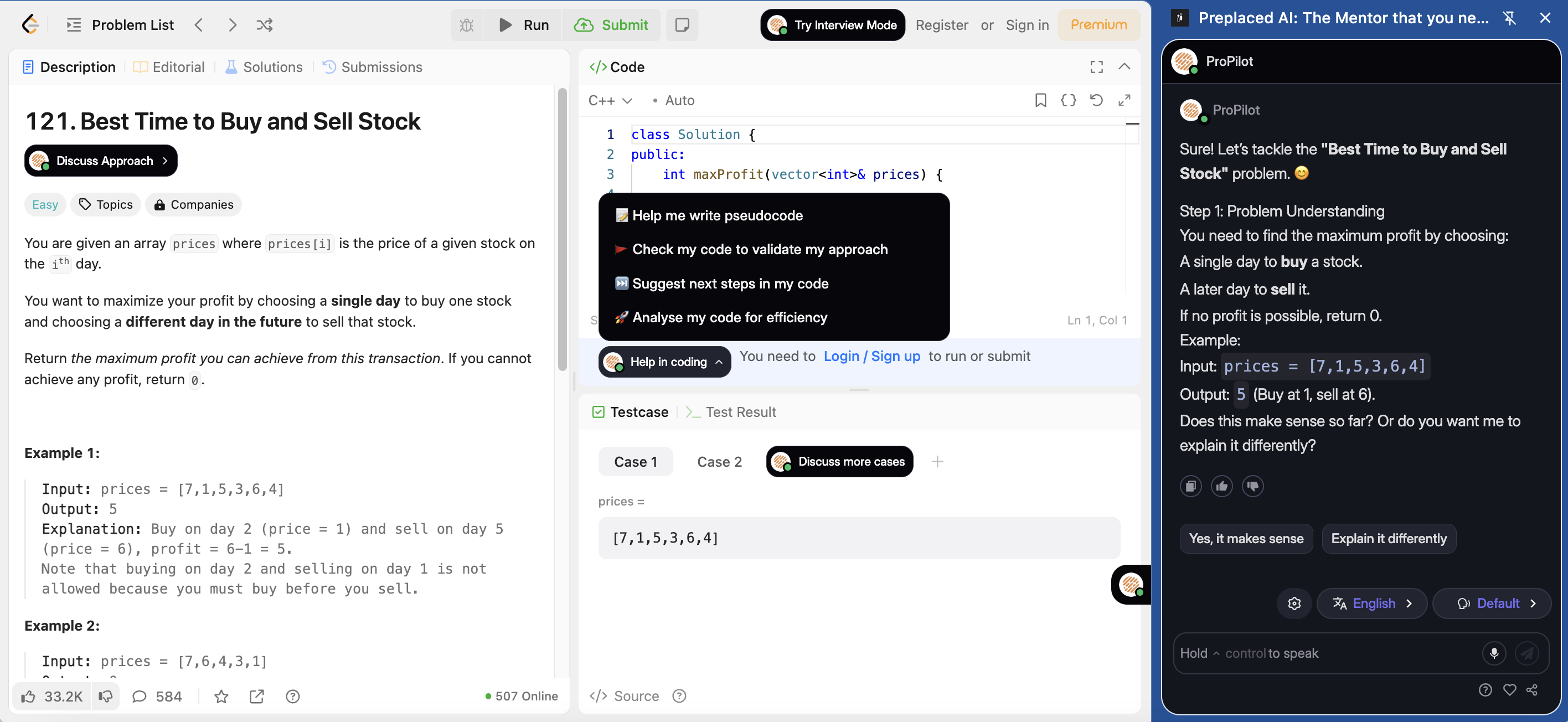Select the Testcase tab
1568x722 pixels.
click(x=630, y=412)
